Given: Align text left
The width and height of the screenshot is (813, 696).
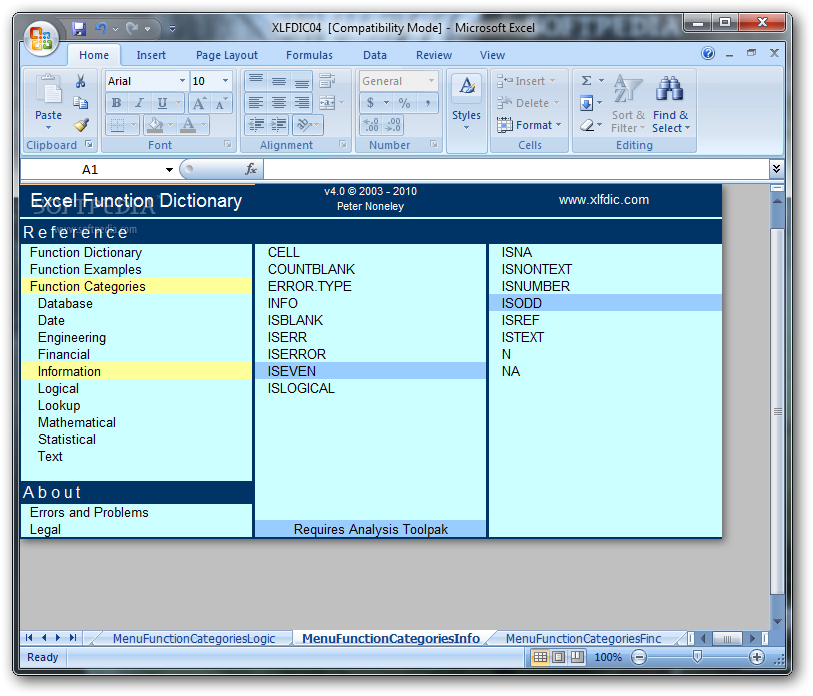Looking at the screenshot, I should click(256, 103).
